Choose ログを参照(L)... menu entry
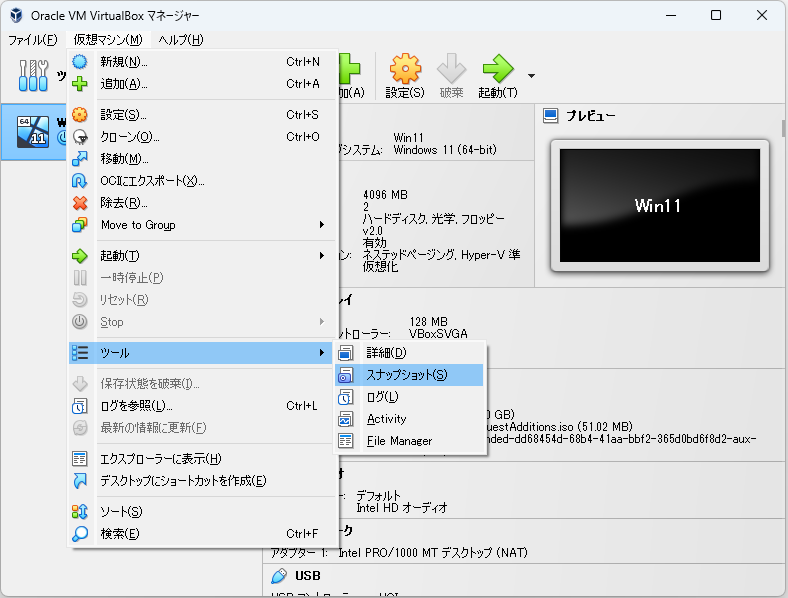The height and width of the screenshot is (598, 788). 200,406
